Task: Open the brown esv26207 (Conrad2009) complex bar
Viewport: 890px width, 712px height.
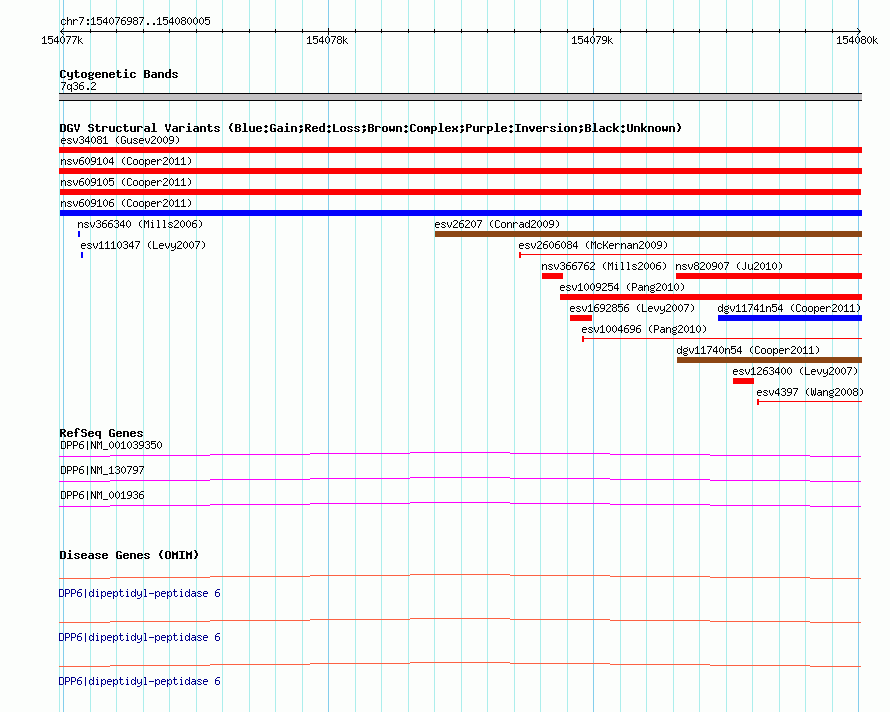Action: point(648,234)
